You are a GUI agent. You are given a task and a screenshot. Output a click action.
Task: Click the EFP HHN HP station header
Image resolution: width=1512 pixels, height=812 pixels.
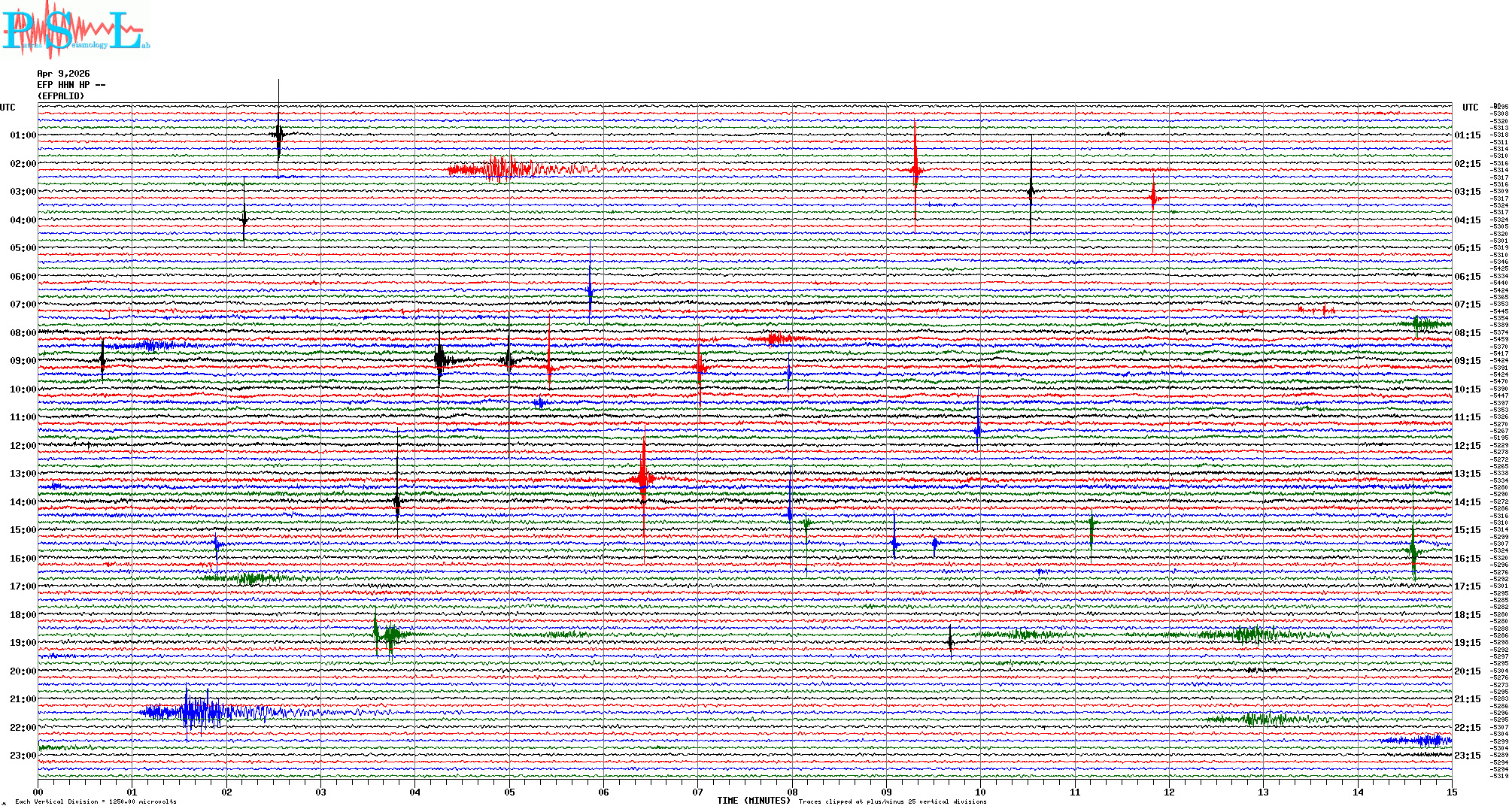pos(71,85)
